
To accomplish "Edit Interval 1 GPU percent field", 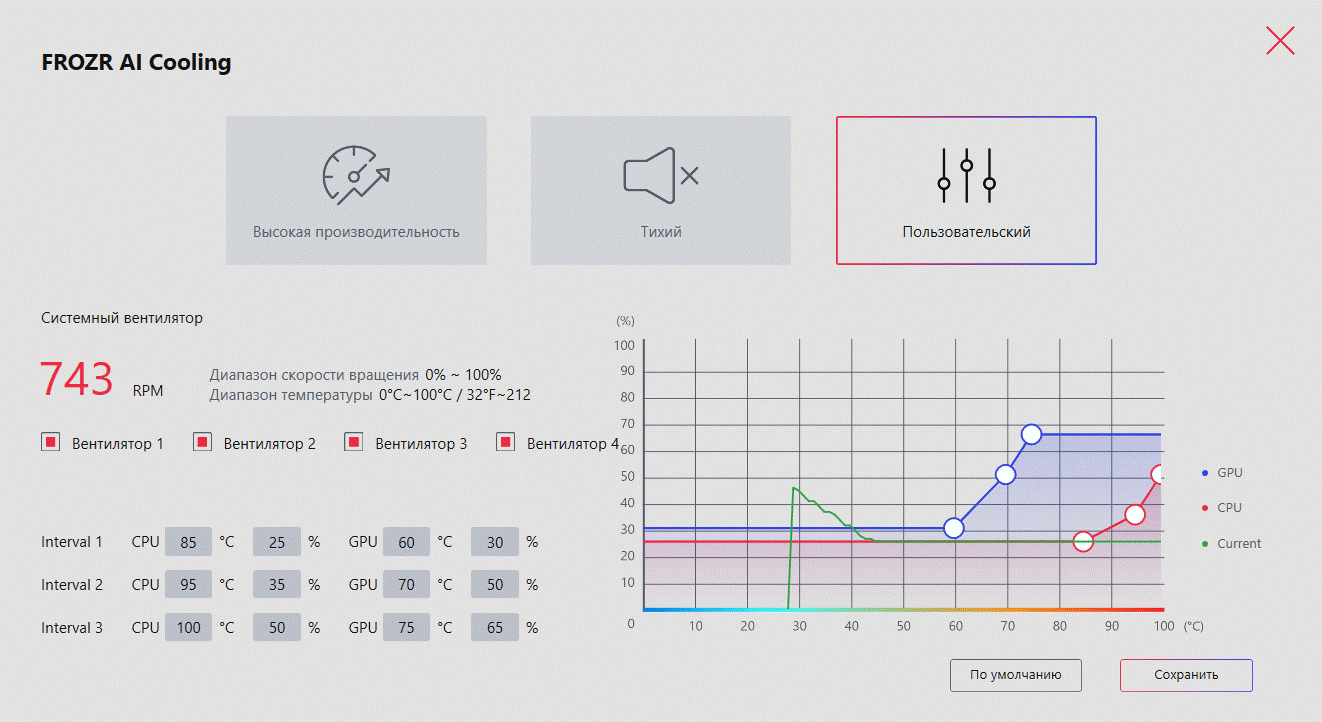I will tap(495, 542).
